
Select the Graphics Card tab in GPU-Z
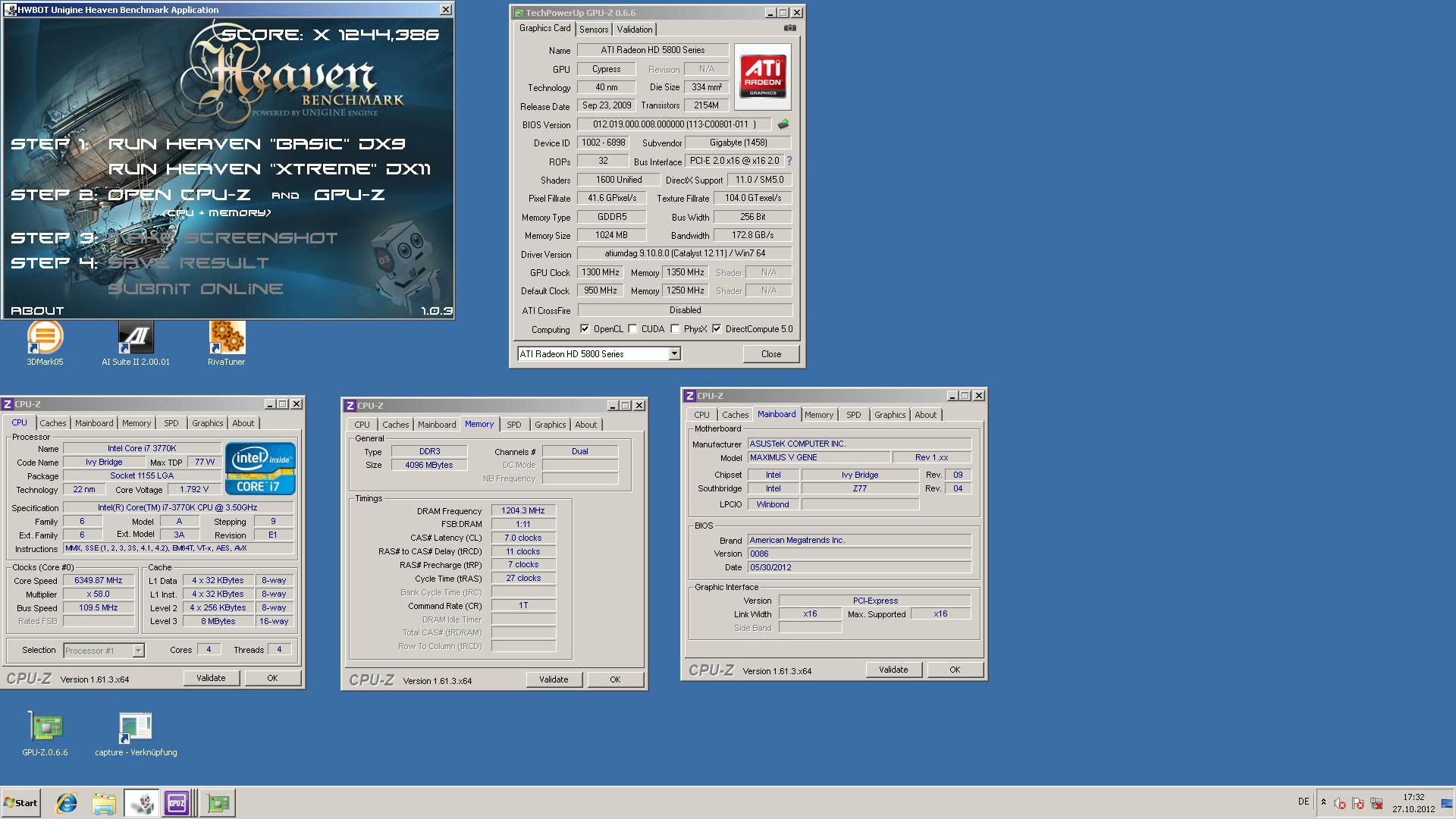pos(544,28)
